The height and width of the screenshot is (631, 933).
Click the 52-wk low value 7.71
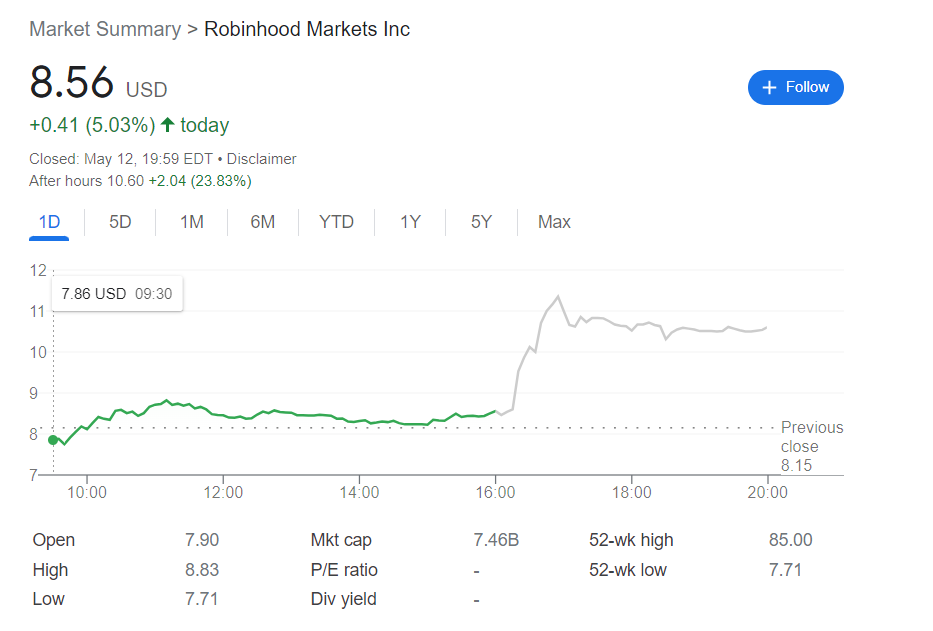tap(785, 570)
